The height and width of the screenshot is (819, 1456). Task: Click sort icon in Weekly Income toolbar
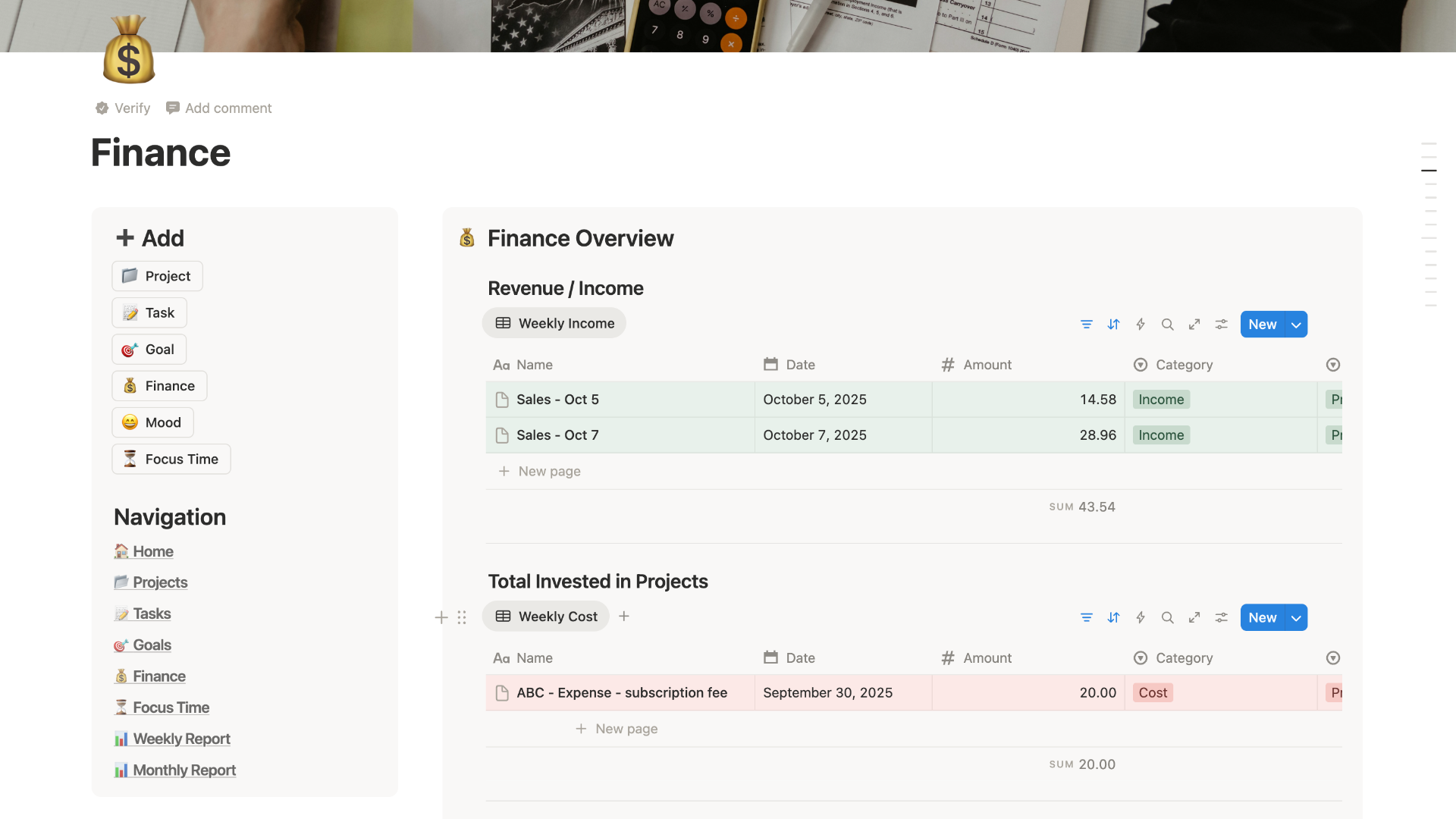tap(1113, 325)
